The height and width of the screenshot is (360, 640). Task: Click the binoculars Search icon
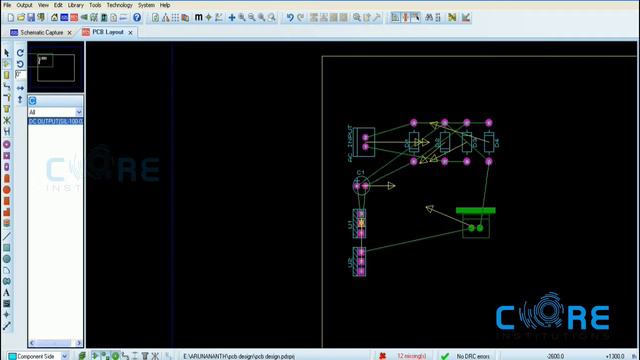[429, 18]
